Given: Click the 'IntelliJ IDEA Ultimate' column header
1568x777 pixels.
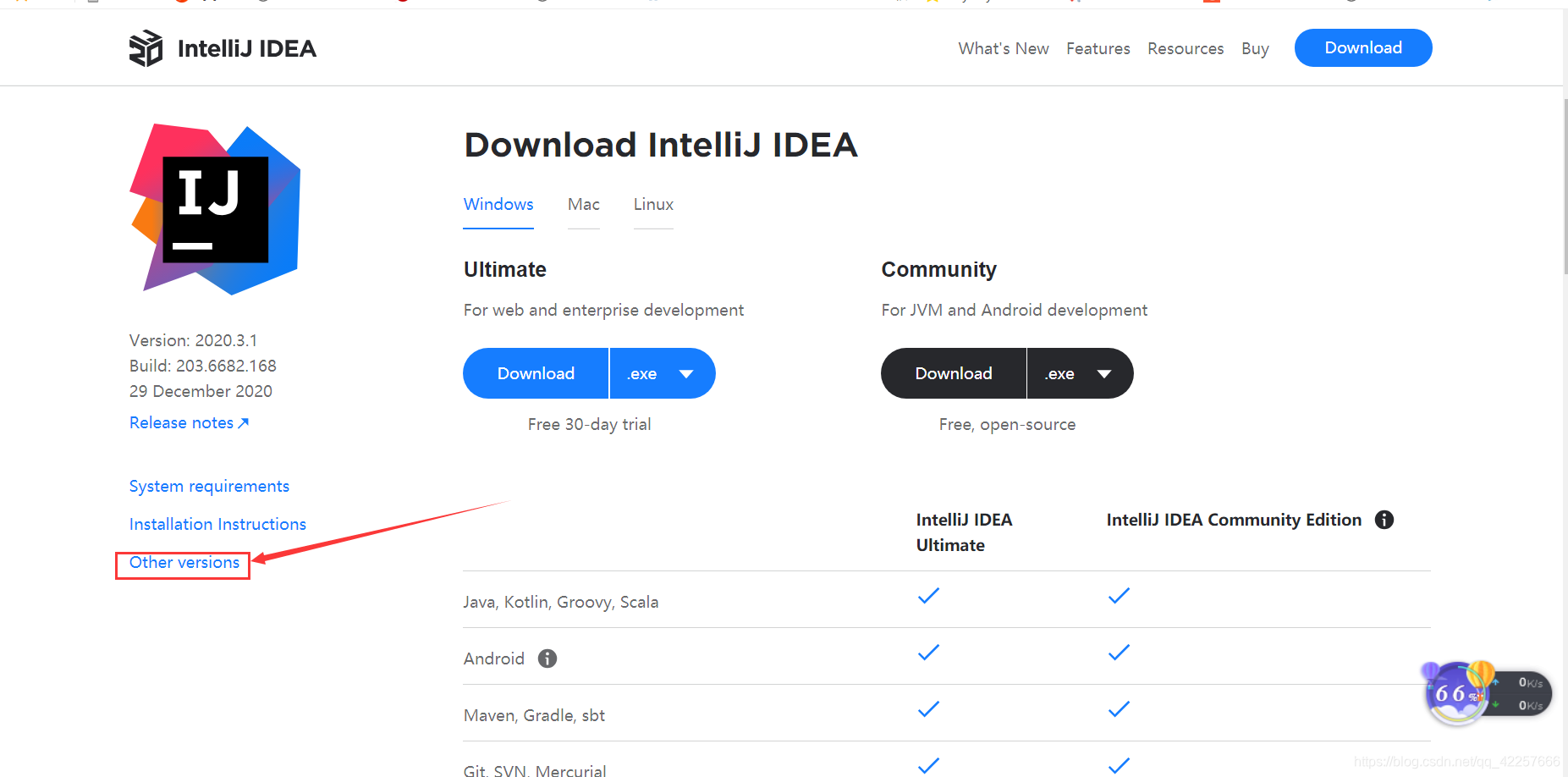Looking at the screenshot, I should click(964, 532).
